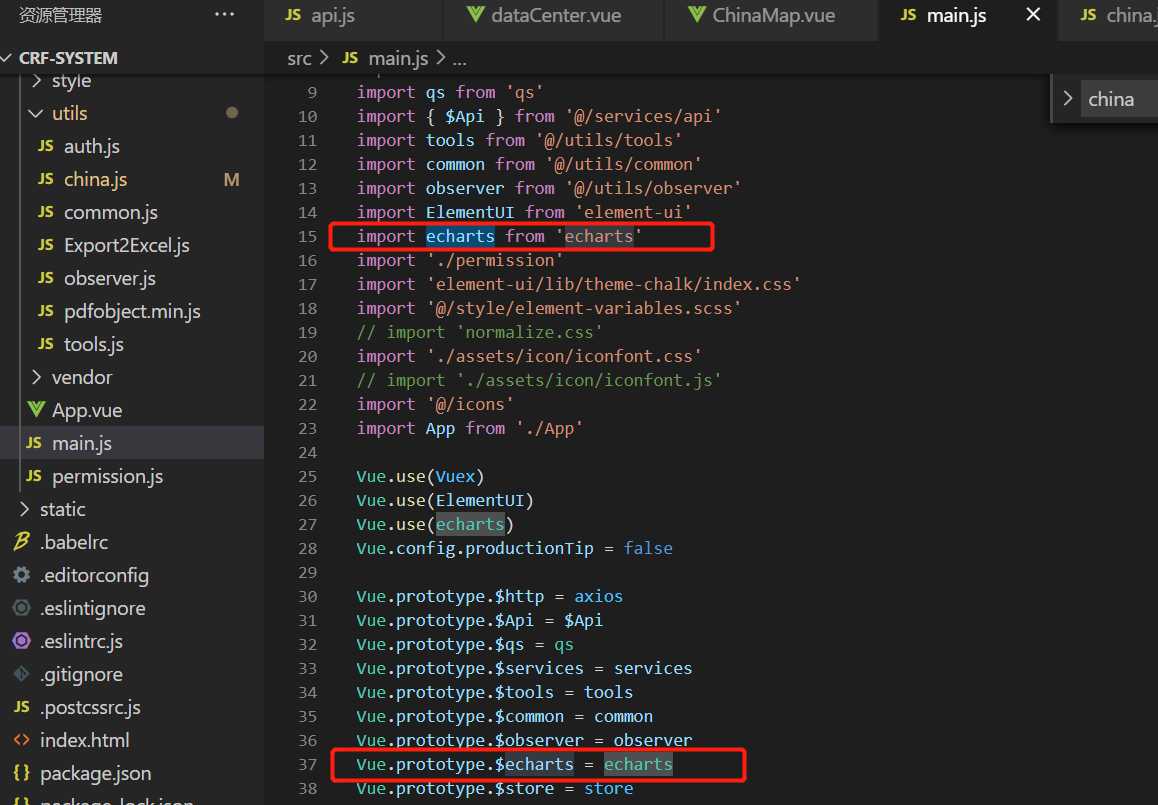Open permission.js in the explorer

(107, 476)
